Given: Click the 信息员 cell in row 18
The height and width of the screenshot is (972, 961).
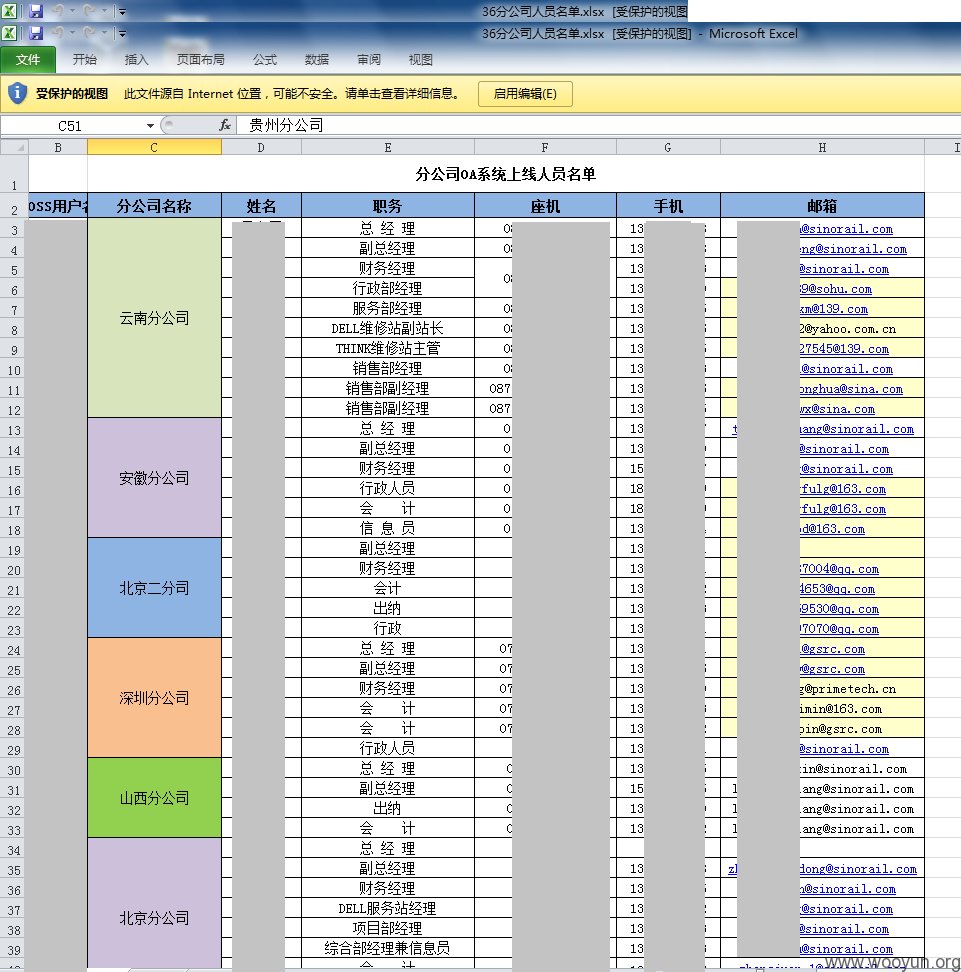Looking at the screenshot, I should (388, 528).
